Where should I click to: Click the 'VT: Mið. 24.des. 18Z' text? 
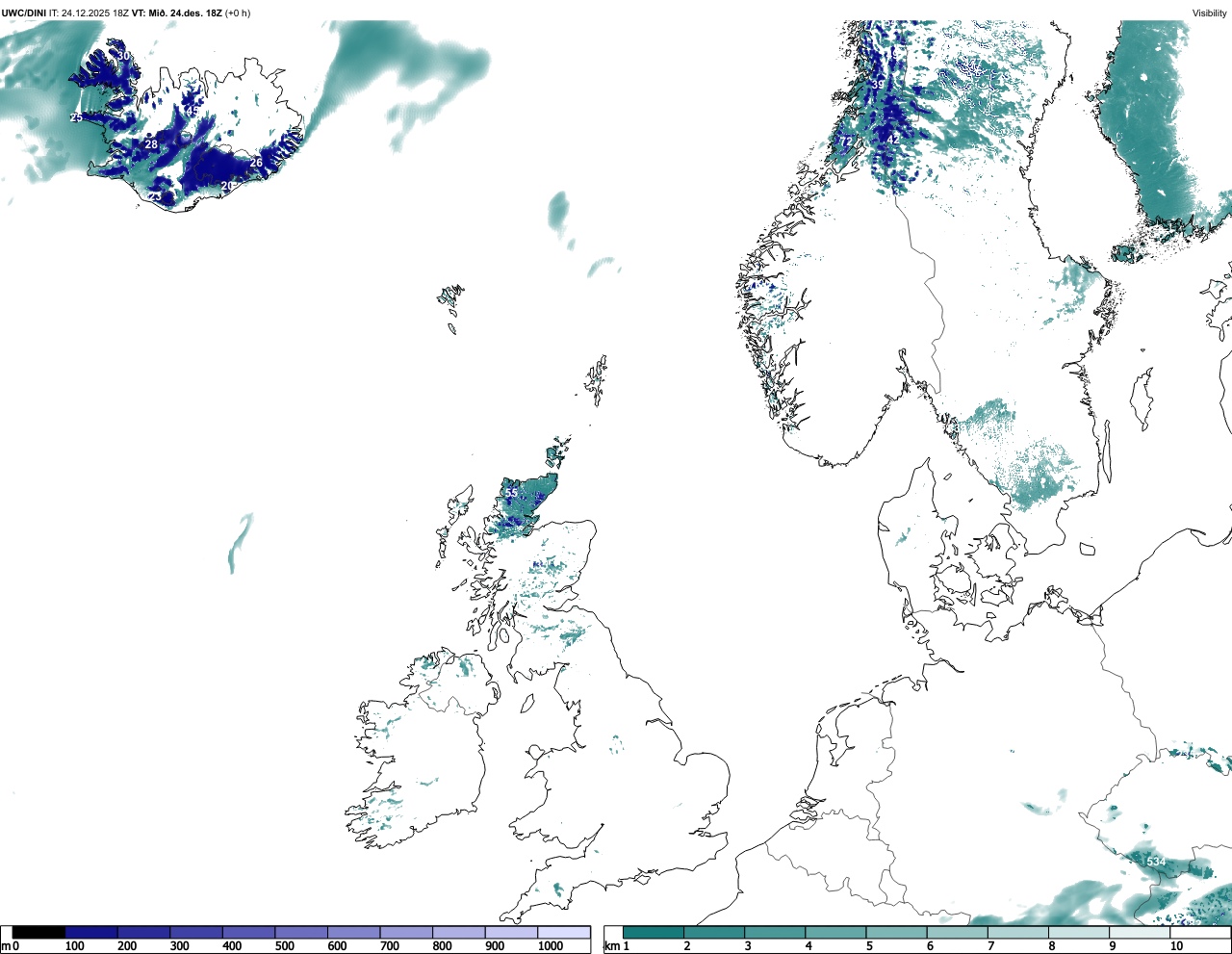click(176, 13)
